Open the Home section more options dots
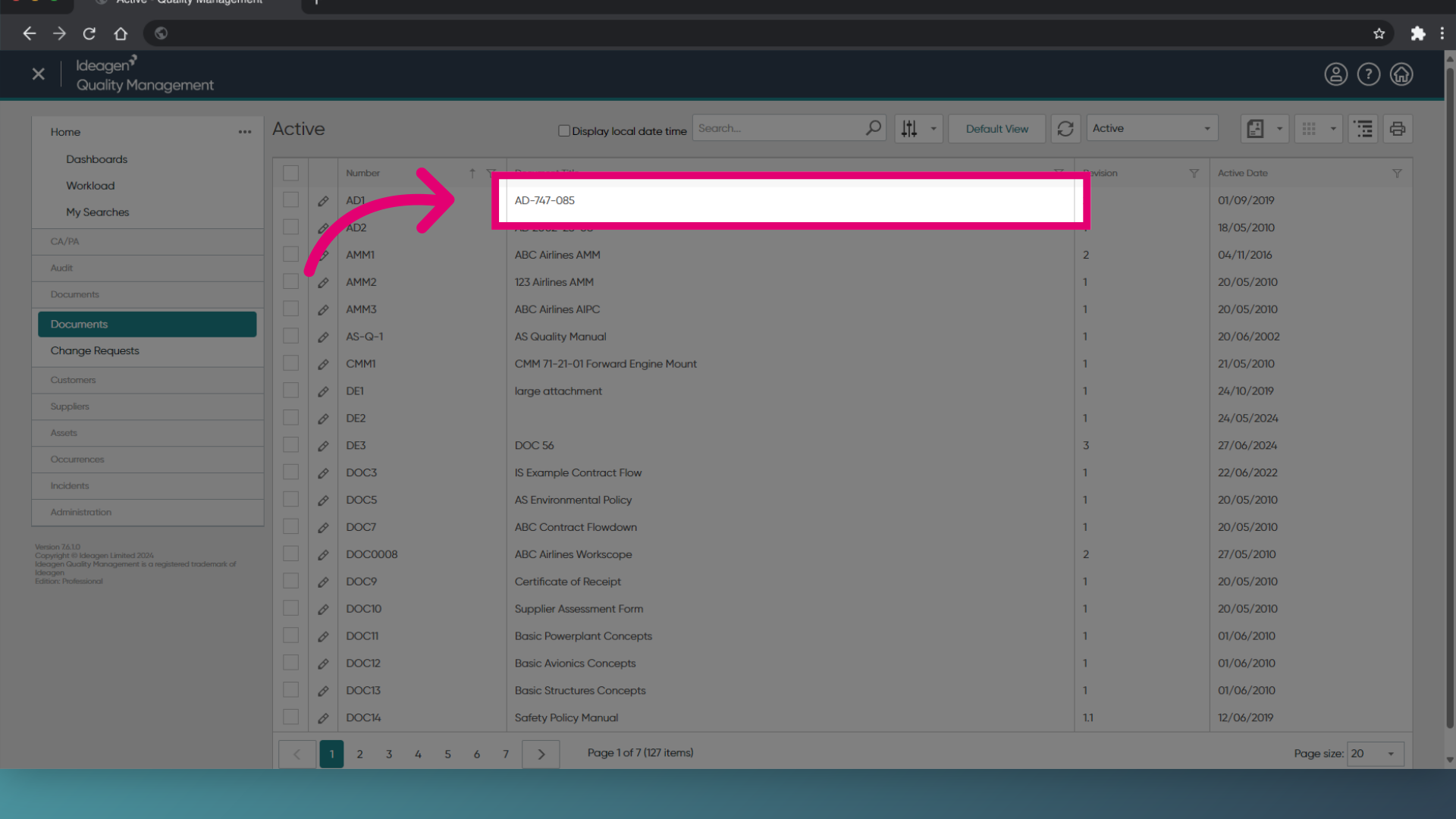 [244, 132]
